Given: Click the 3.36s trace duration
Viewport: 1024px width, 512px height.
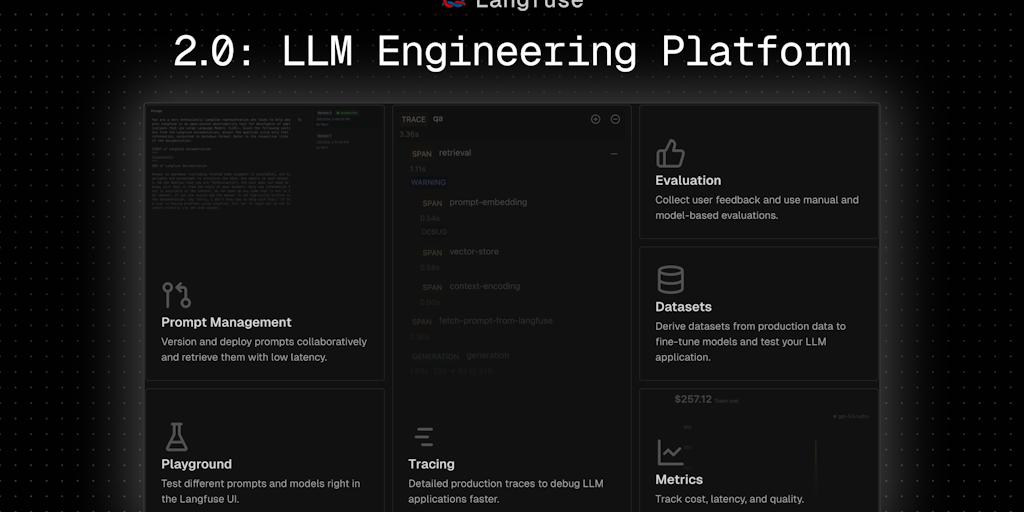Looking at the screenshot, I should pos(409,134).
